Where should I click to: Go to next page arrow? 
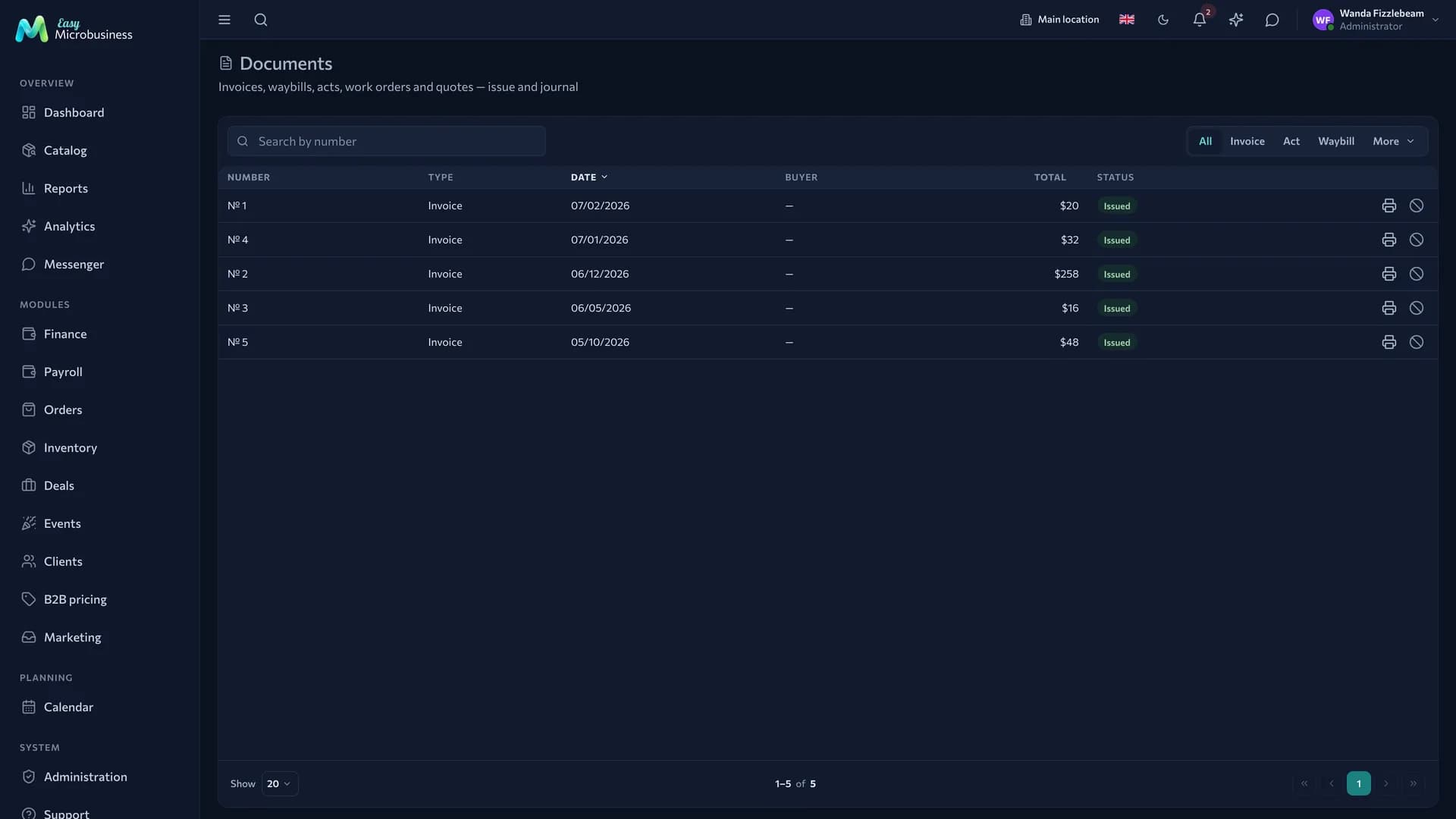[x=1386, y=784]
